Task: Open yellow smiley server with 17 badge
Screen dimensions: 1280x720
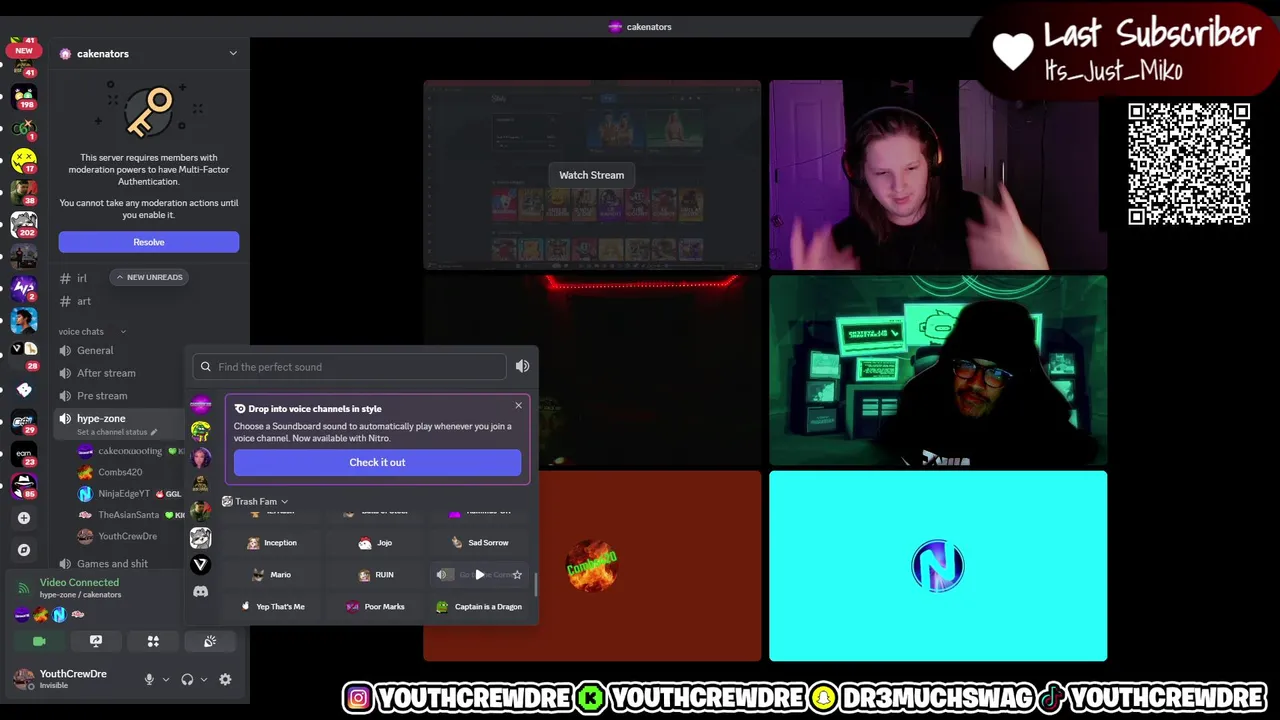Action: tap(24, 160)
